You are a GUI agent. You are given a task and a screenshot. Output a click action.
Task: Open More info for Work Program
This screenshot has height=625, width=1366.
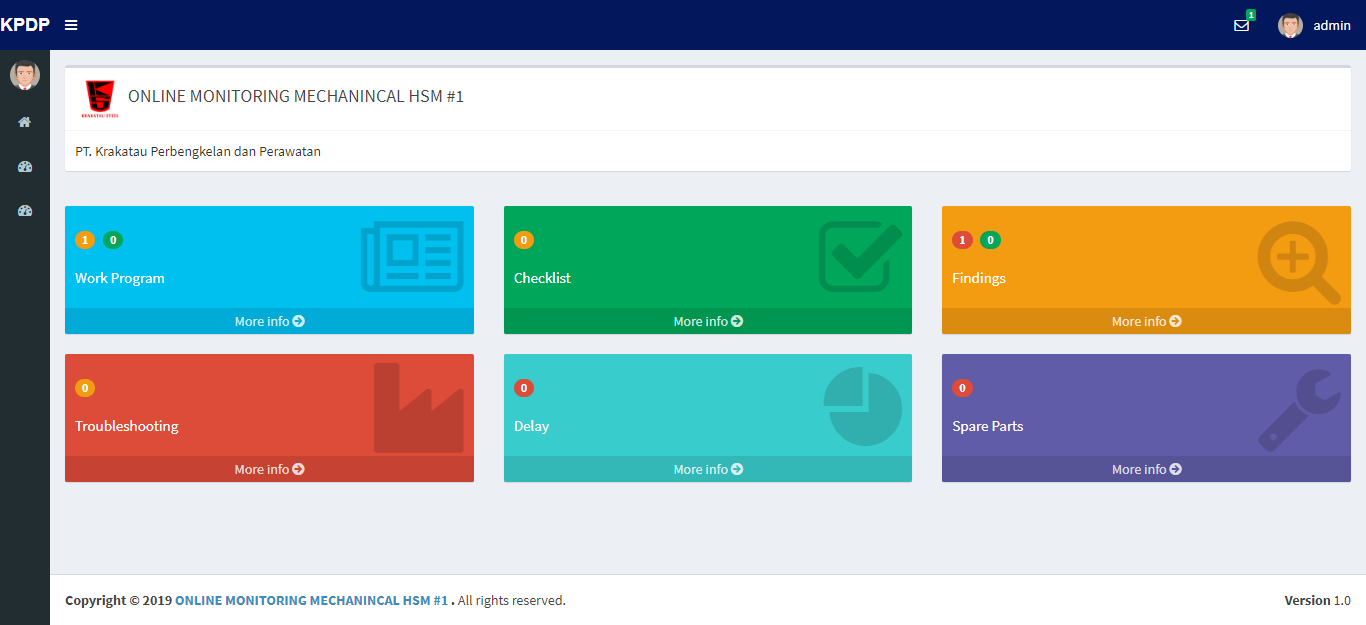pos(269,321)
